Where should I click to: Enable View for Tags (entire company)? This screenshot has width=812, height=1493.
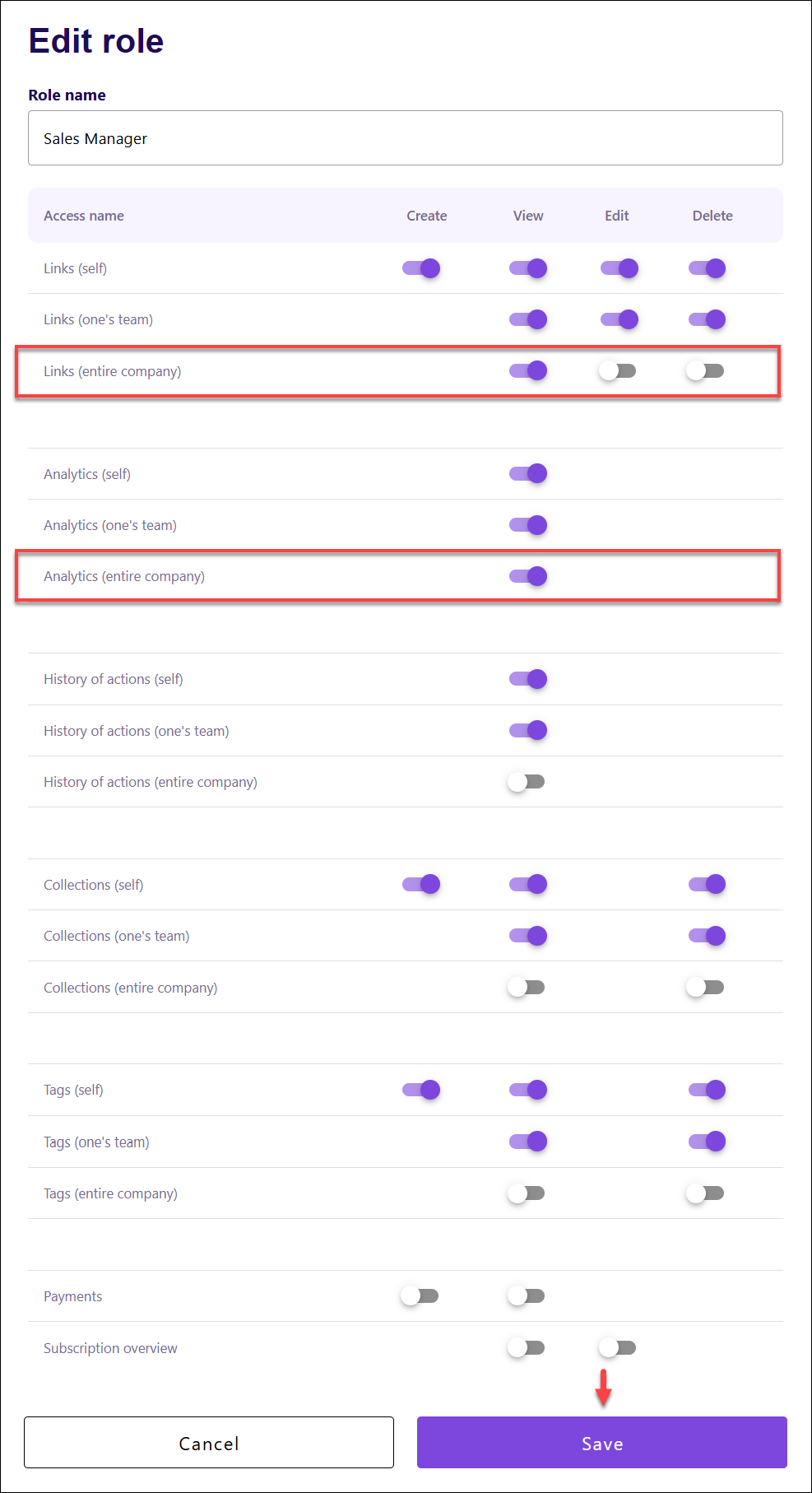(527, 1193)
